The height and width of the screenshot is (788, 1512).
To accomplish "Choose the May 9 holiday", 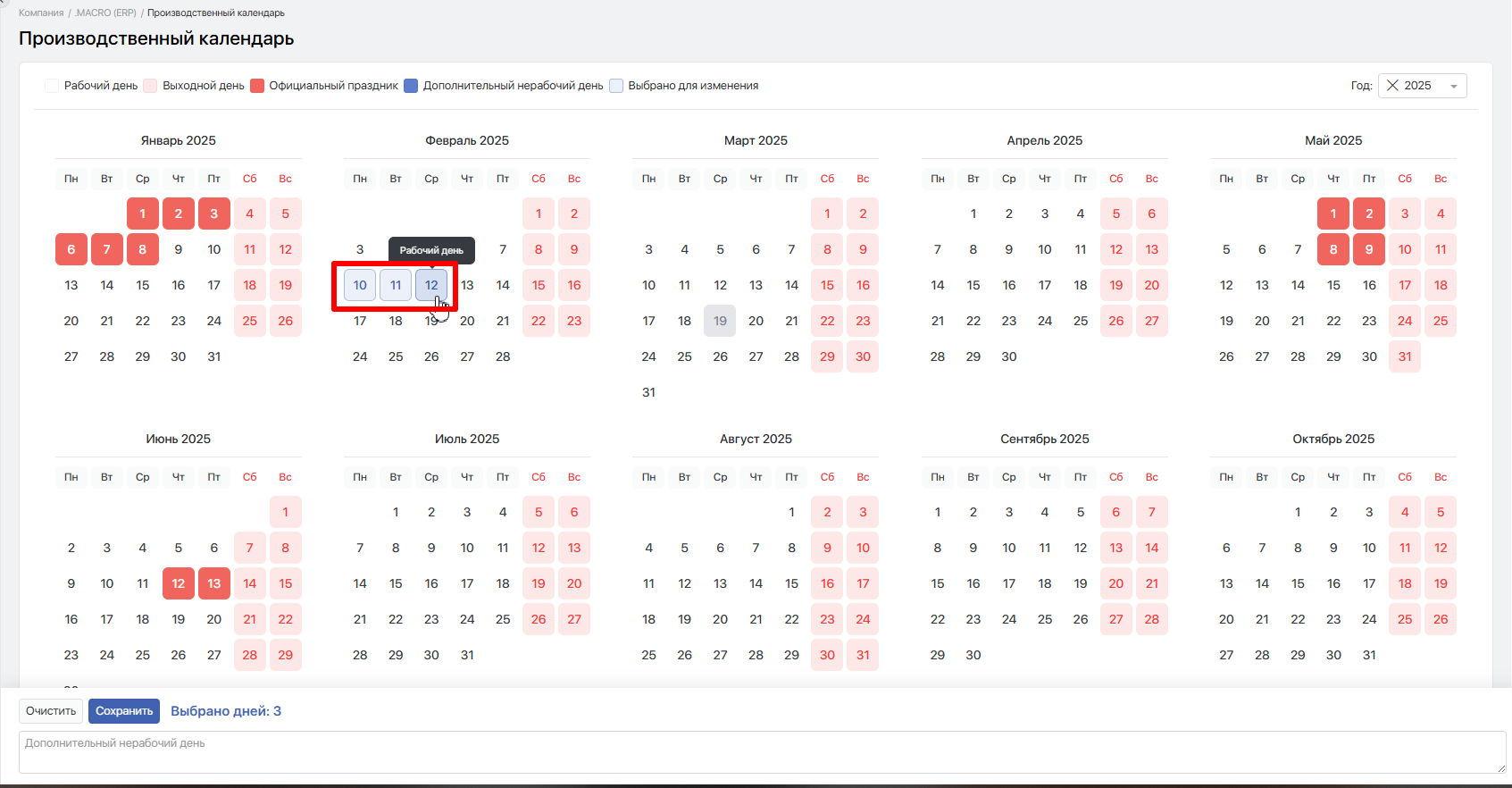I will click(x=1369, y=249).
